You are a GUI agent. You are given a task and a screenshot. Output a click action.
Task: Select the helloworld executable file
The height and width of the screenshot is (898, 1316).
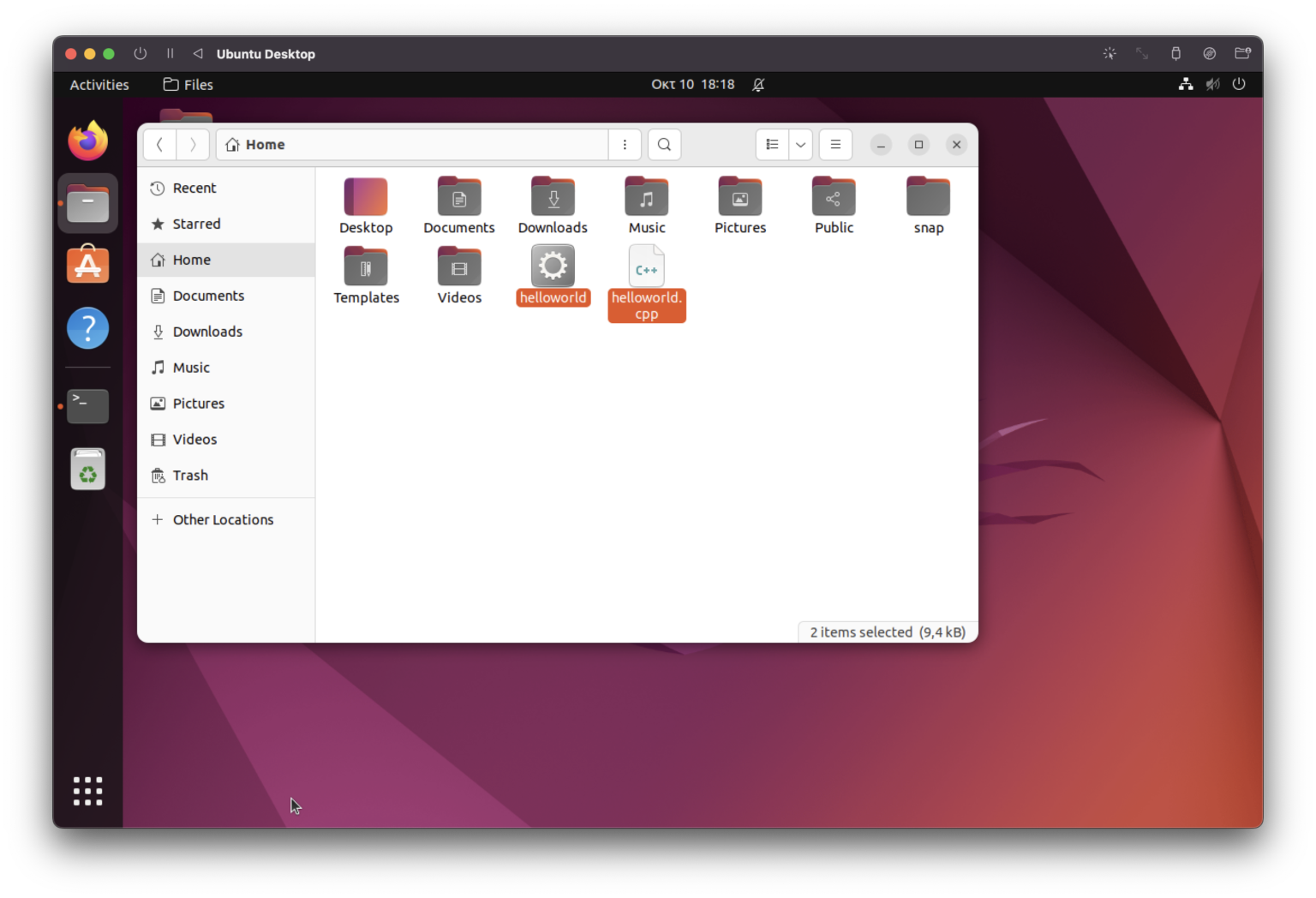point(553,267)
